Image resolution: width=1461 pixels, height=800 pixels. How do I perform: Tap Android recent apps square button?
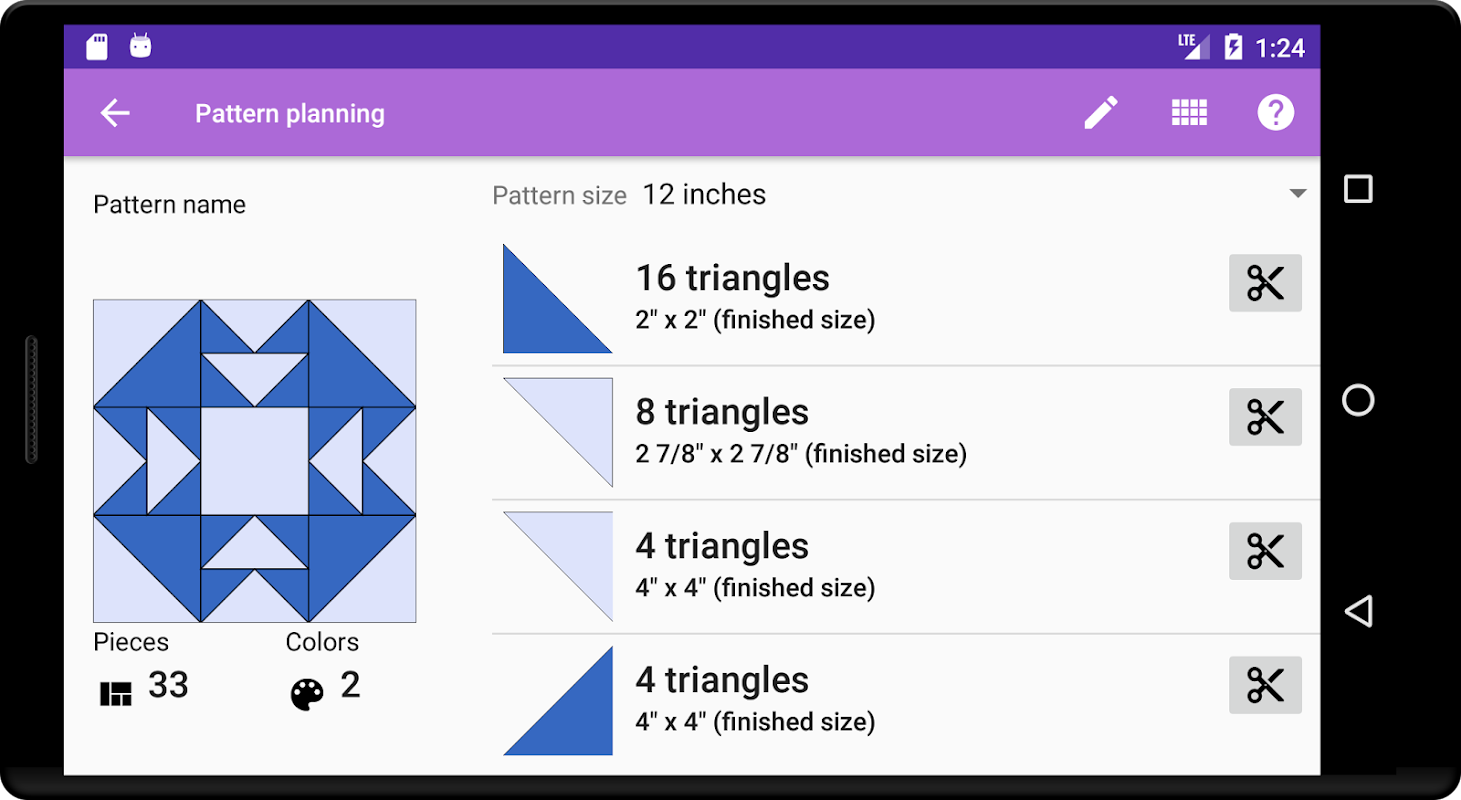(x=1358, y=189)
